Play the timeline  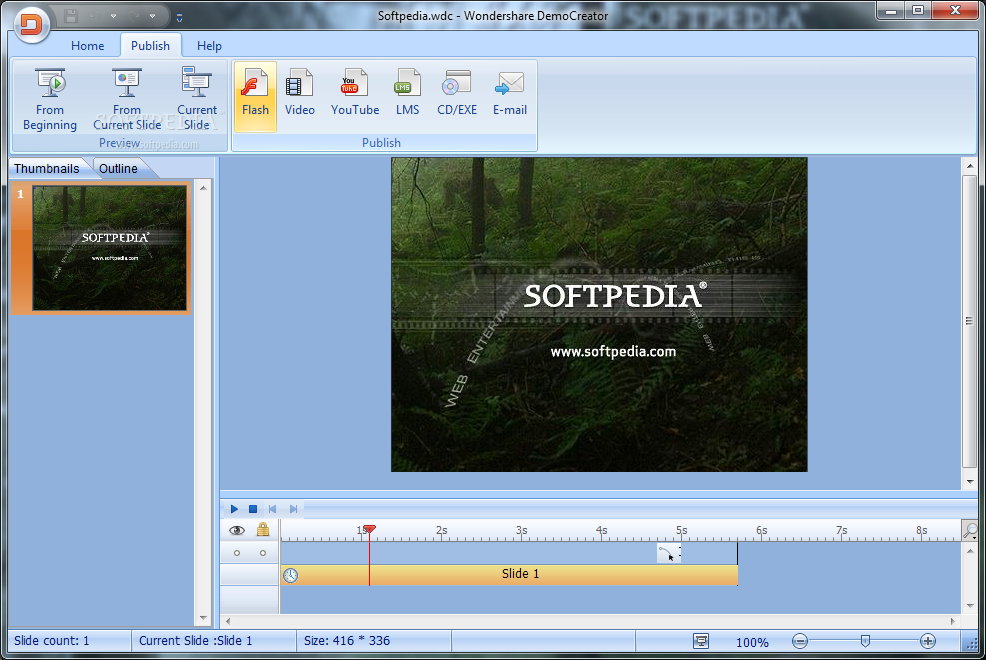click(x=234, y=509)
